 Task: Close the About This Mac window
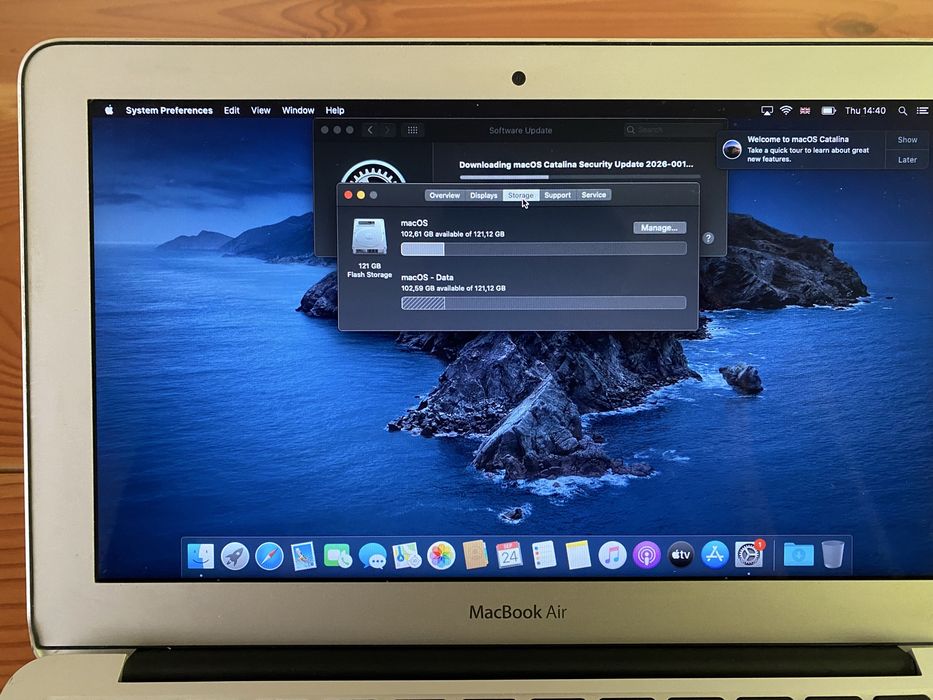pyautogui.click(x=349, y=195)
